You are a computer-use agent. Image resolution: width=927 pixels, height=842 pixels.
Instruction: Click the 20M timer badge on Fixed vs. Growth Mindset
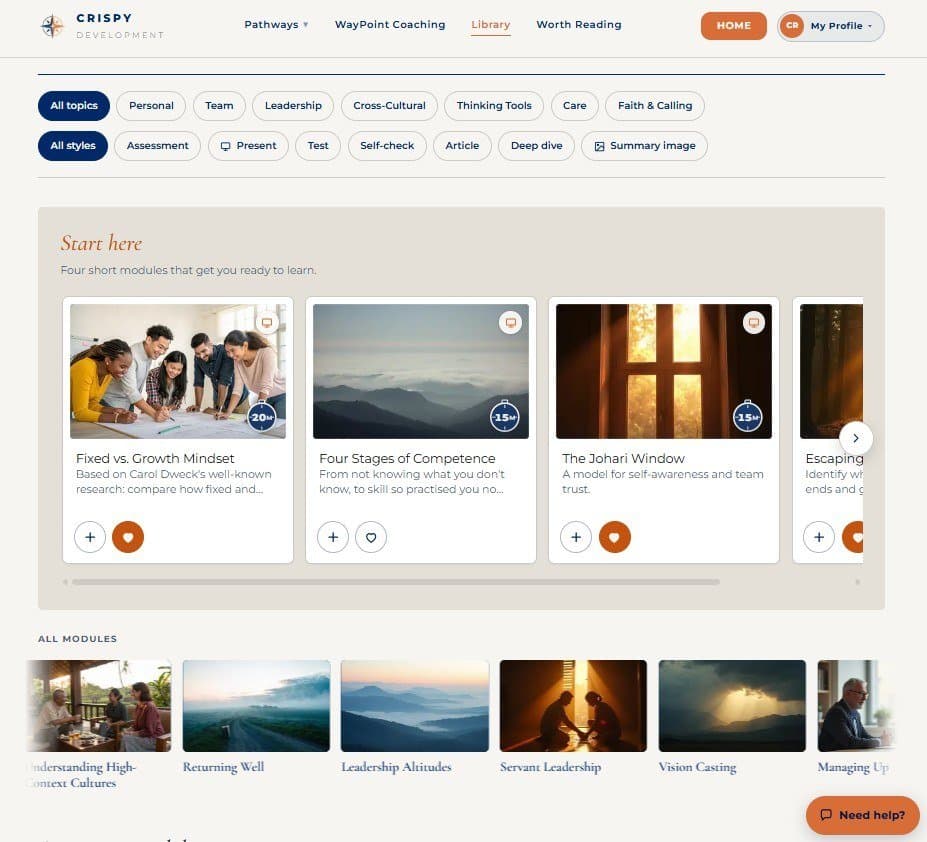(x=261, y=417)
